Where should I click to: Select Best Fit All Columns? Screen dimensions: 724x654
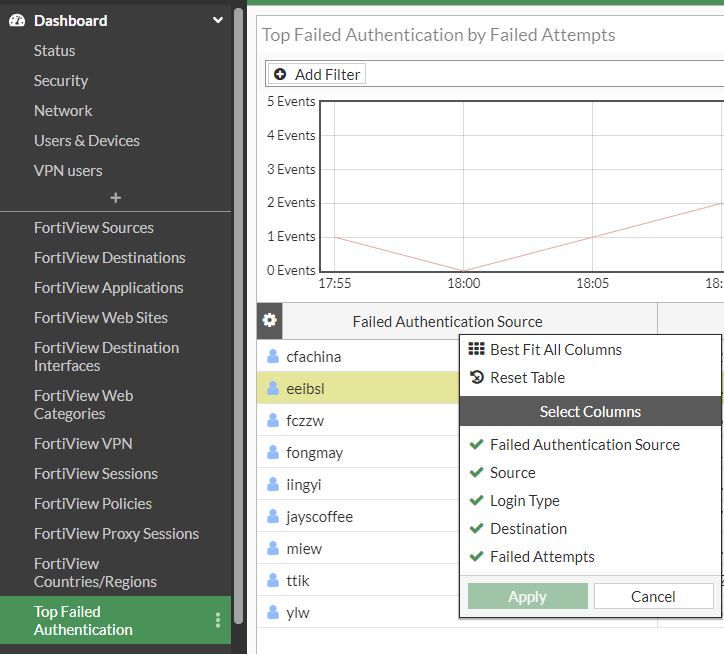click(x=555, y=350)
